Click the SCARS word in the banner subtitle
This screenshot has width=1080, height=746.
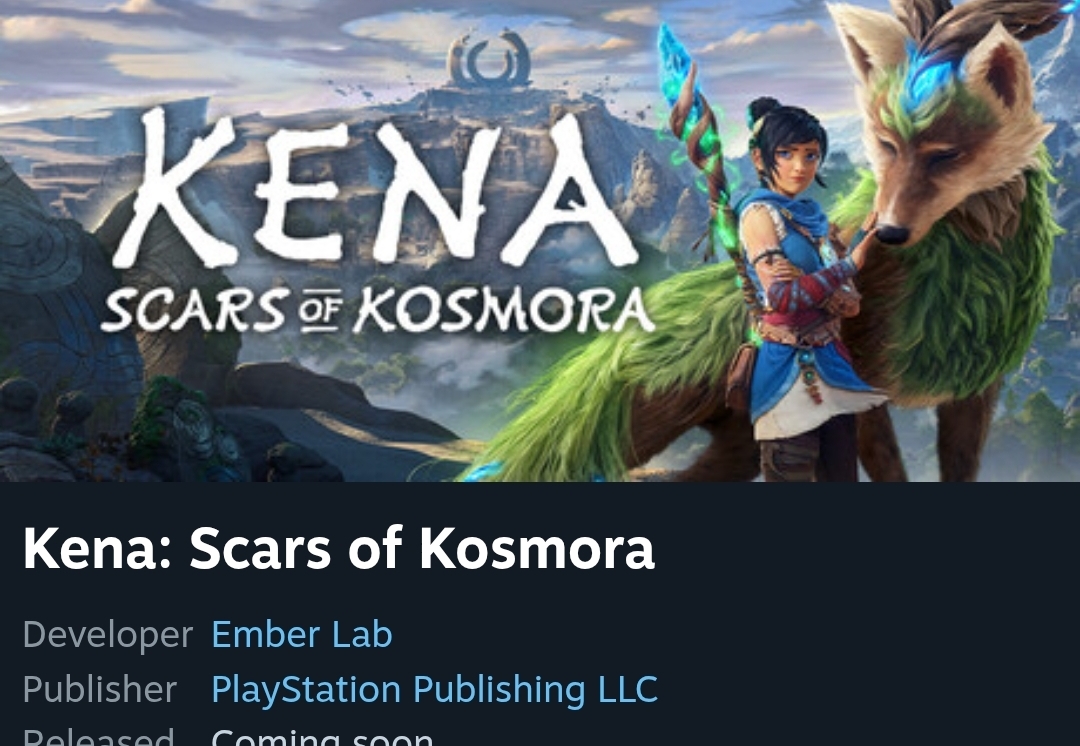194,310
